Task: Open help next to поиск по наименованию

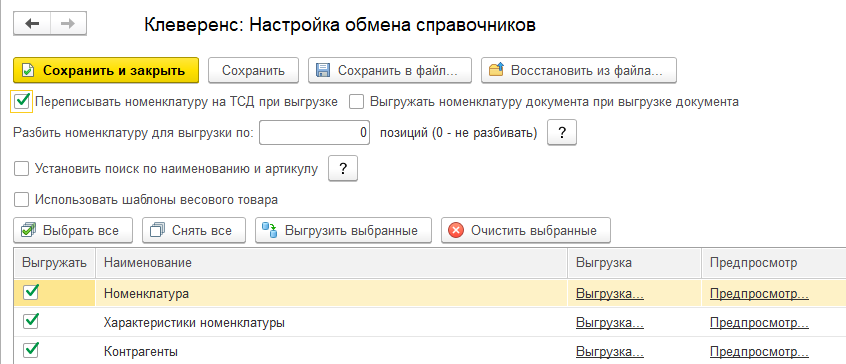Action: 343,169
